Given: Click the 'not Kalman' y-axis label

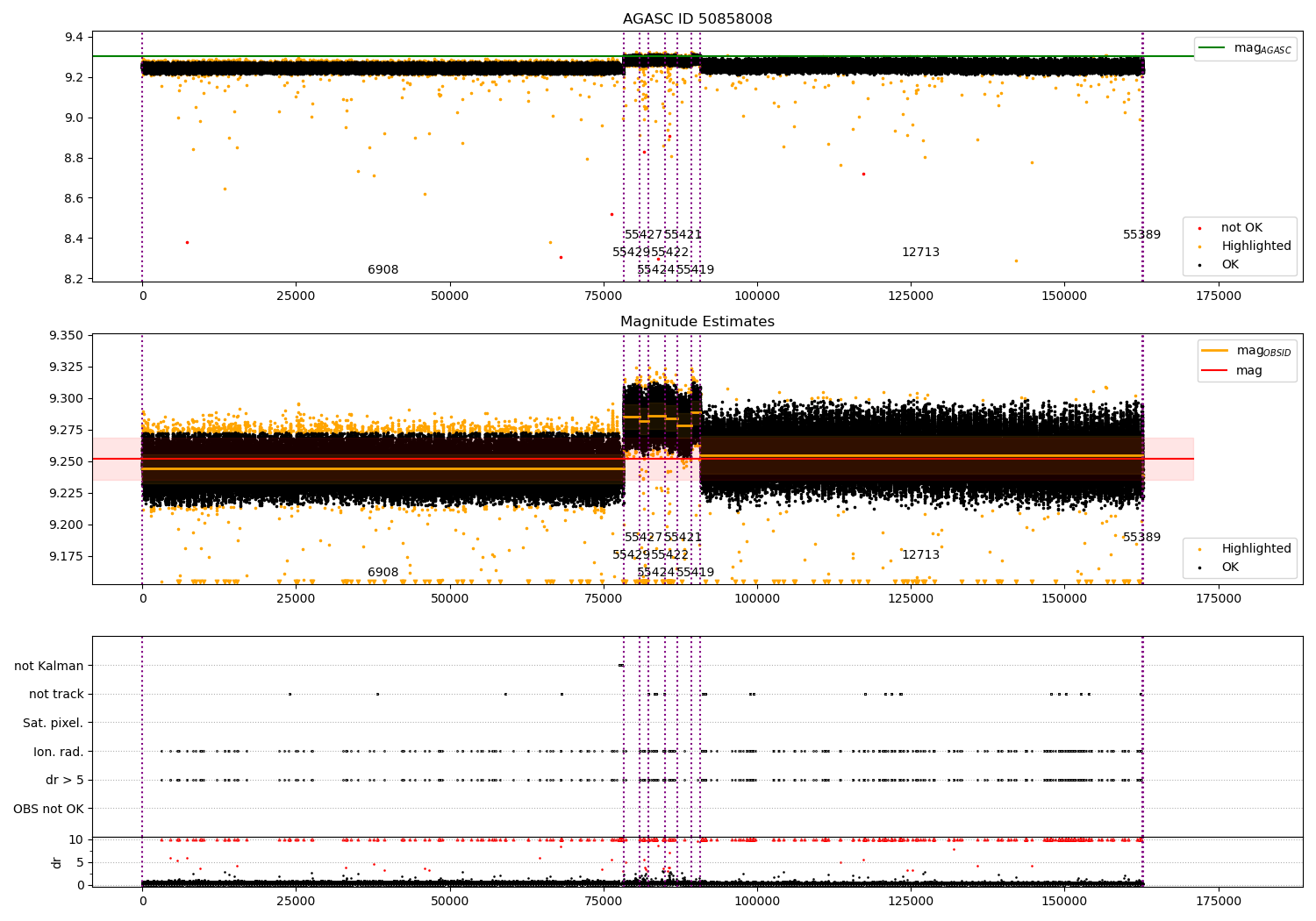Looking at the screenshot, I should pyautogui.click(x=49, y=667).
